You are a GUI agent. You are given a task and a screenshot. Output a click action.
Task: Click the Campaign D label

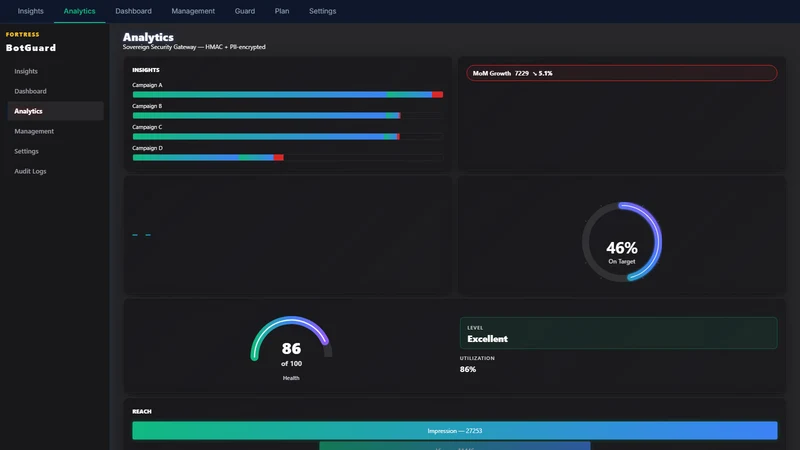[x=147, y=148]
